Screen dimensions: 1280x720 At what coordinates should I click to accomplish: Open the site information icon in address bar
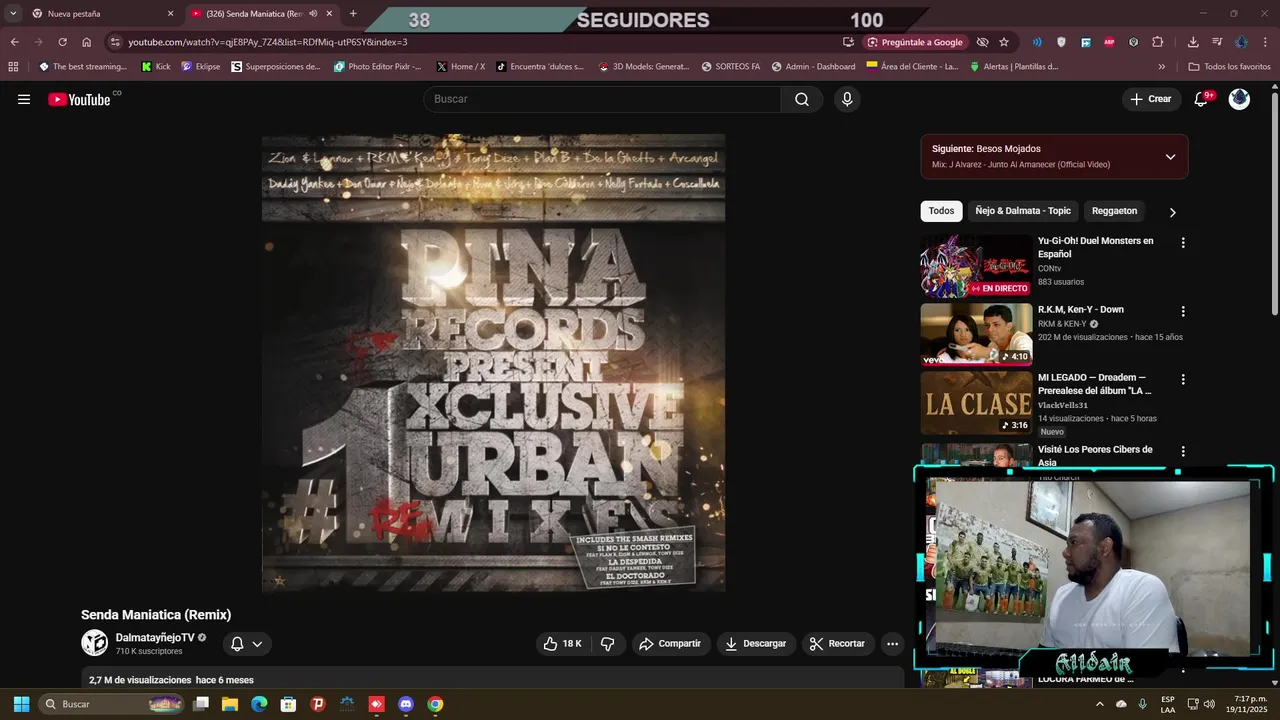pos(115,42)
